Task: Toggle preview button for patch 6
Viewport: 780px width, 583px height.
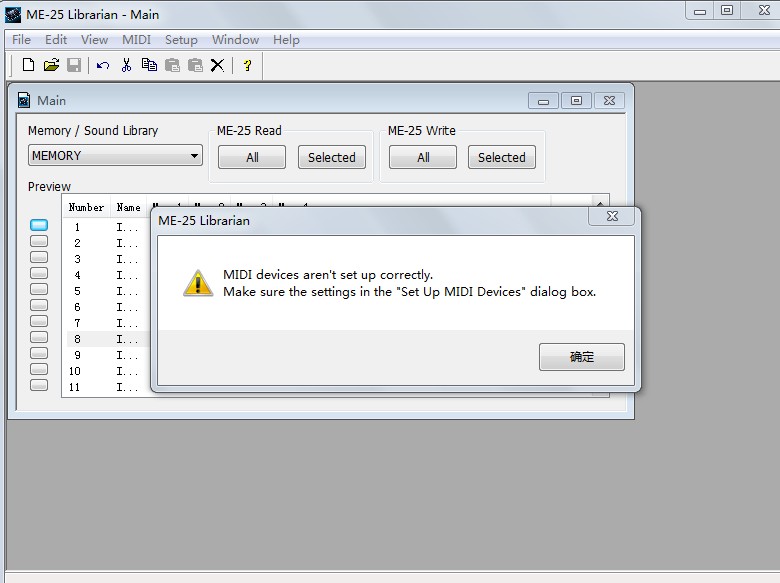Action: pyautogui.click(x=39, y=305)
